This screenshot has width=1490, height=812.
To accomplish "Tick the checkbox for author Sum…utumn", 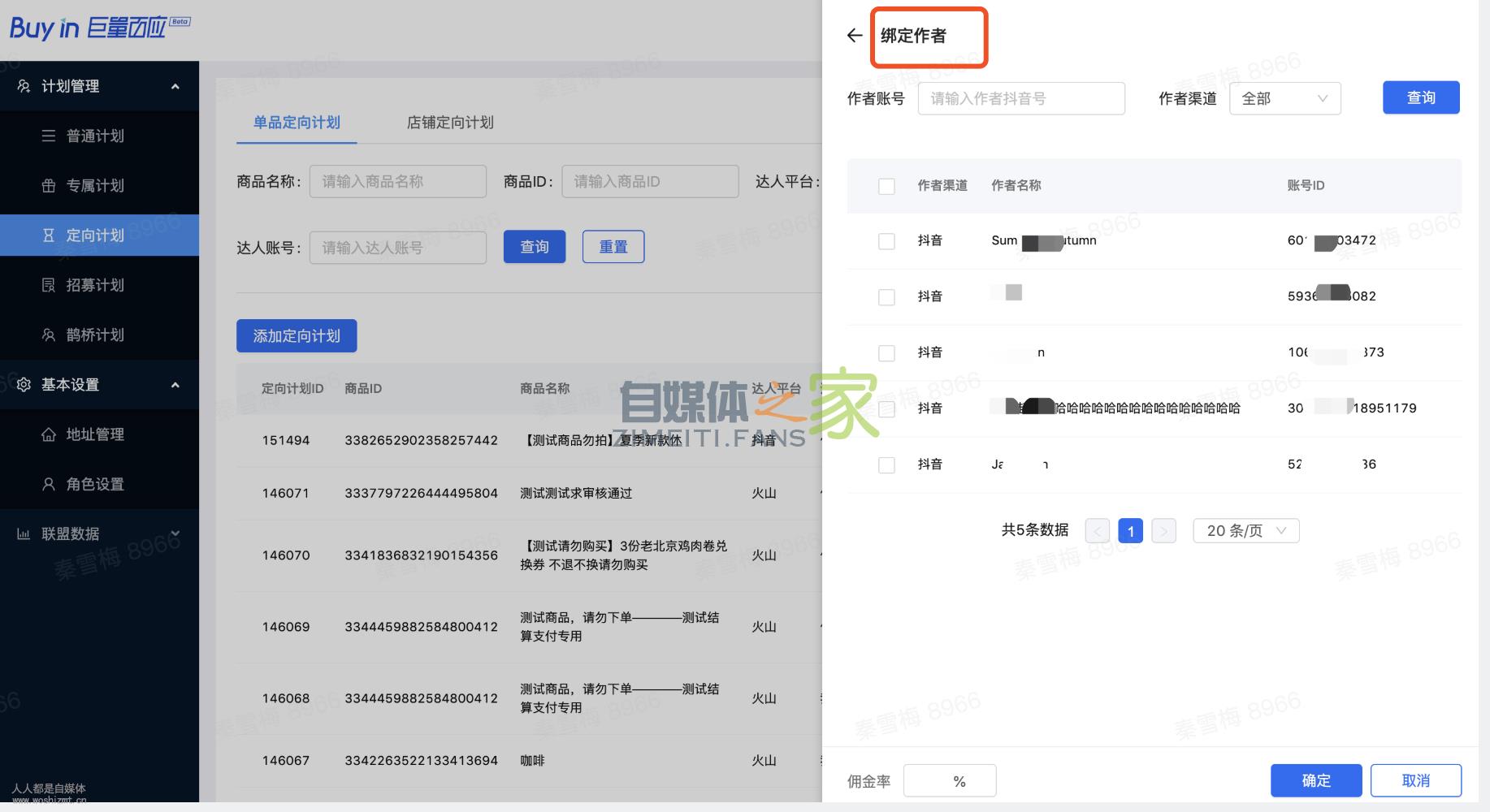I will [x=886, y=241].
